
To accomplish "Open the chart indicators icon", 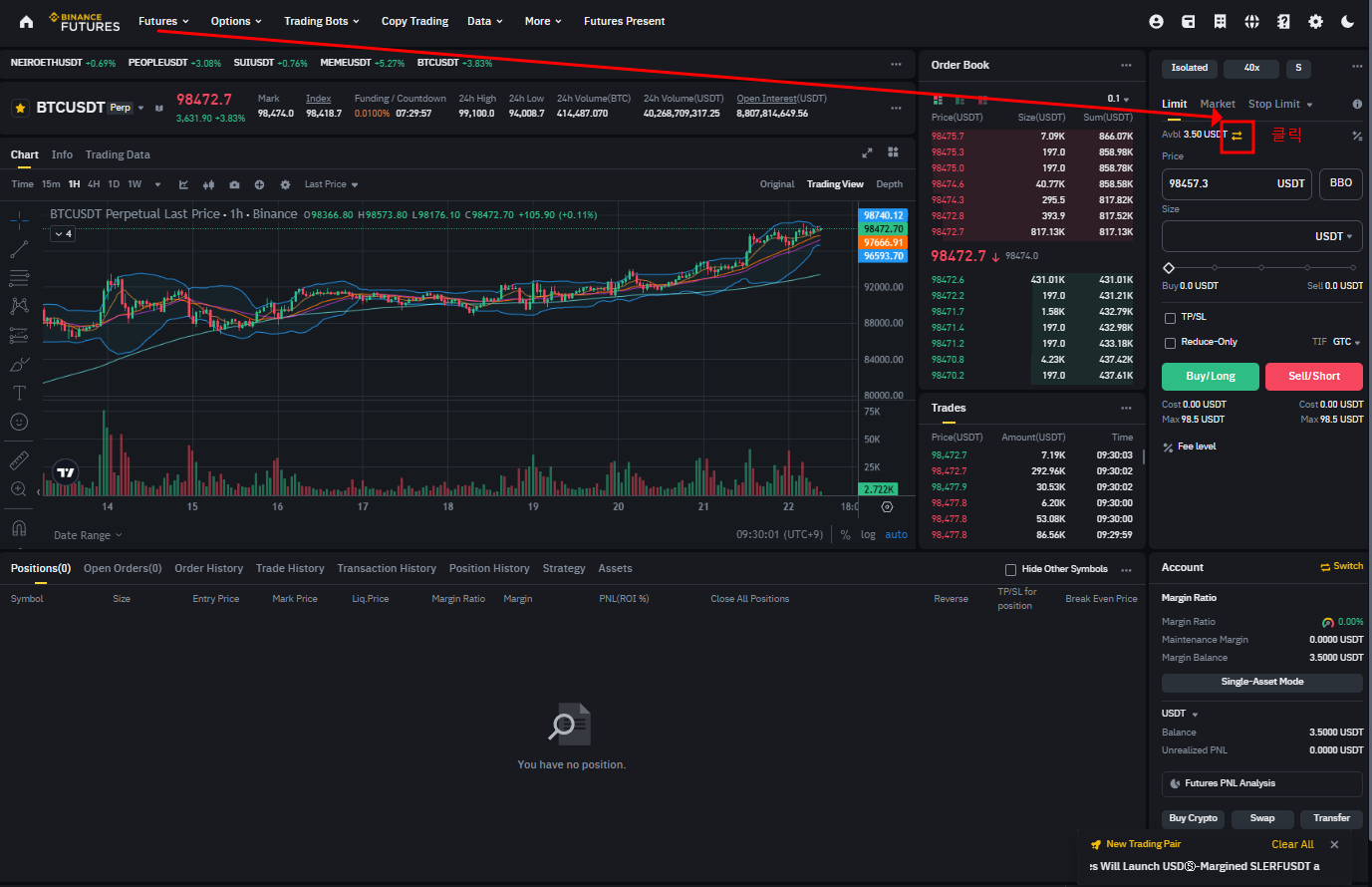I will pos(183,184).
